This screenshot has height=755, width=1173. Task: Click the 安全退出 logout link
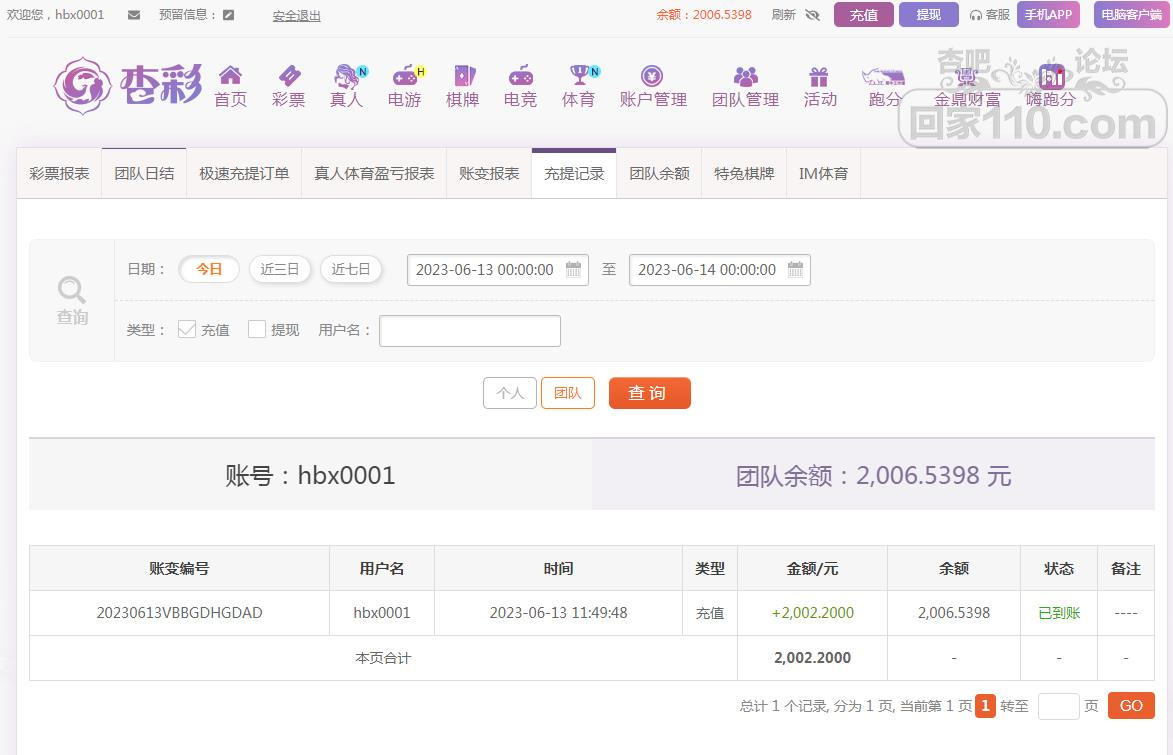click(296, 16)
